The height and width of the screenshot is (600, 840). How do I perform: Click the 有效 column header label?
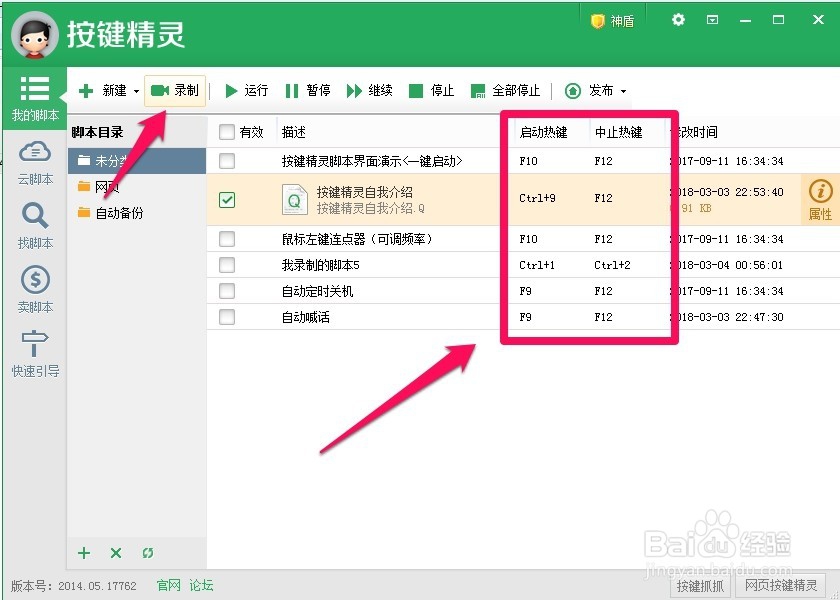(x=251, y=132)
